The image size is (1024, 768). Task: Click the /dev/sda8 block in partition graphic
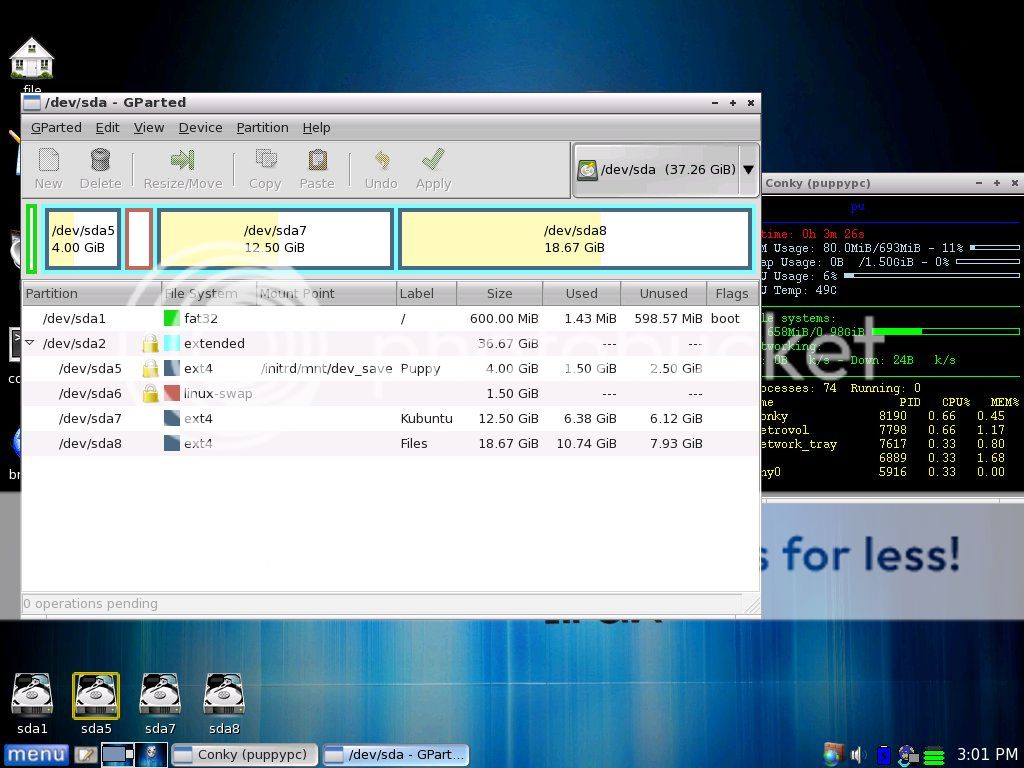click(x=576, y=238)
